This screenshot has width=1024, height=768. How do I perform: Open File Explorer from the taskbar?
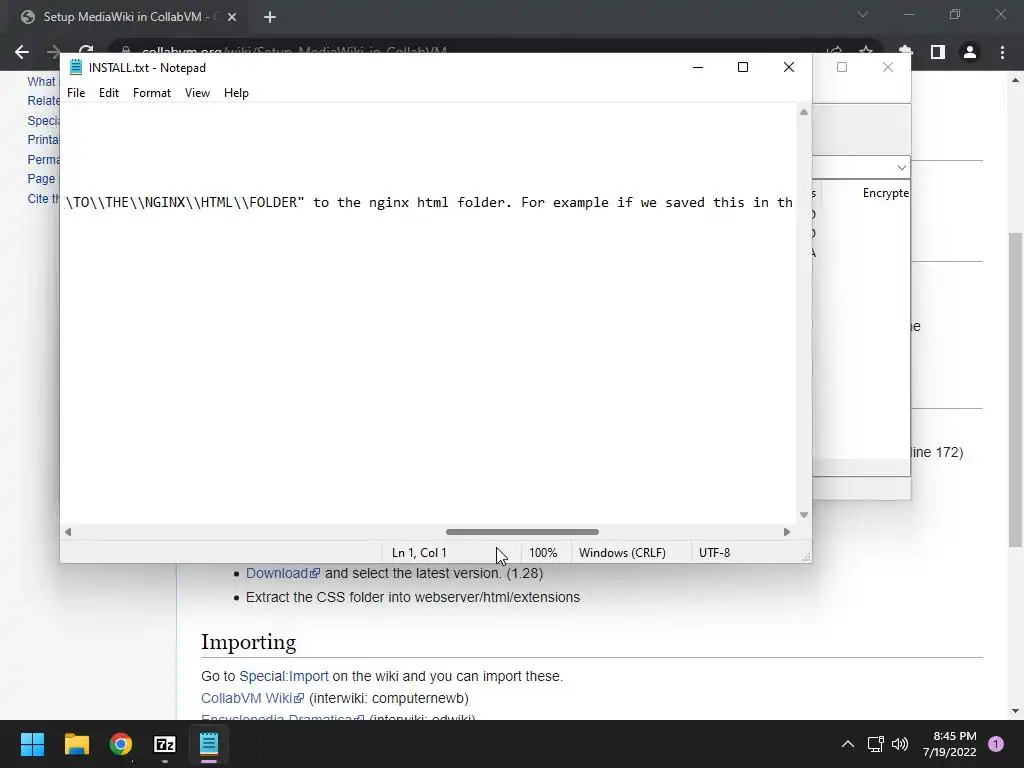click(76, 744)
